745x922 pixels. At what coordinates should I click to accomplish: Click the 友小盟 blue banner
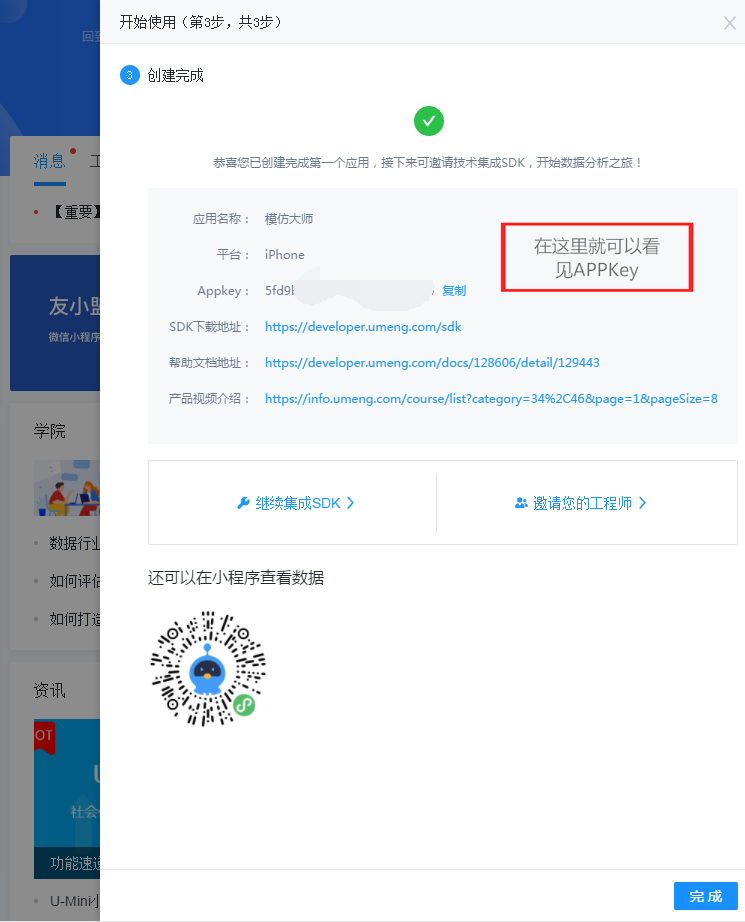55,322
